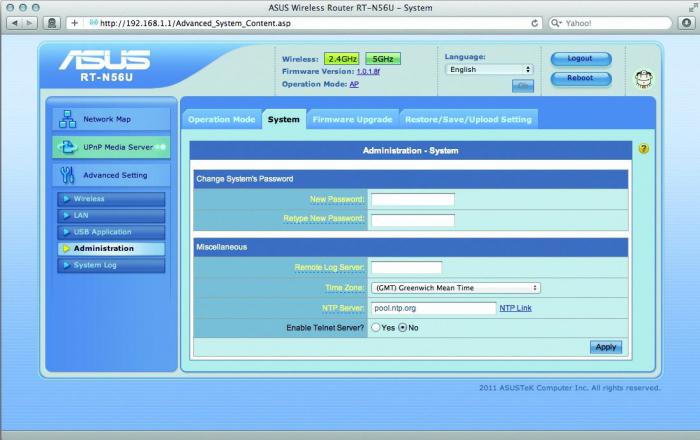Click the Remote Log Server label
Screen dimensions: 700x440
coord(329,267)
